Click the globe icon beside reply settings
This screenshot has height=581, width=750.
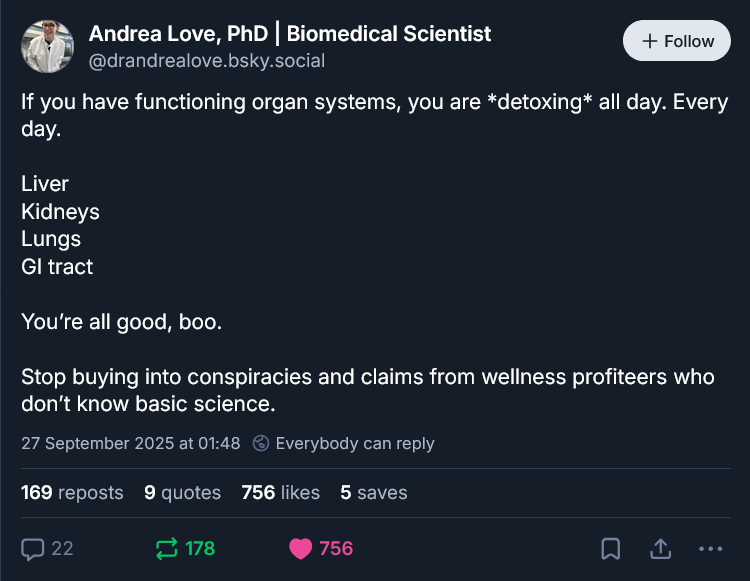pyautogui.click(x=261, y=443)
